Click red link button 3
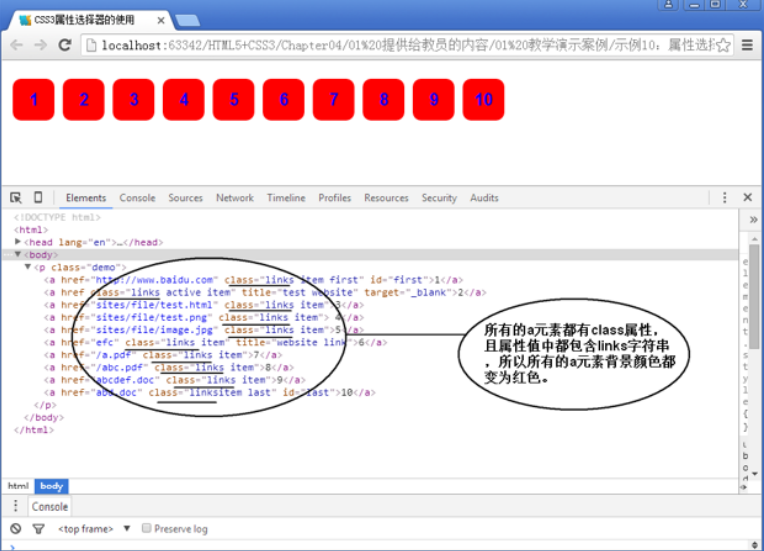Viewport: 764px width, 551px height. (134, 99)
